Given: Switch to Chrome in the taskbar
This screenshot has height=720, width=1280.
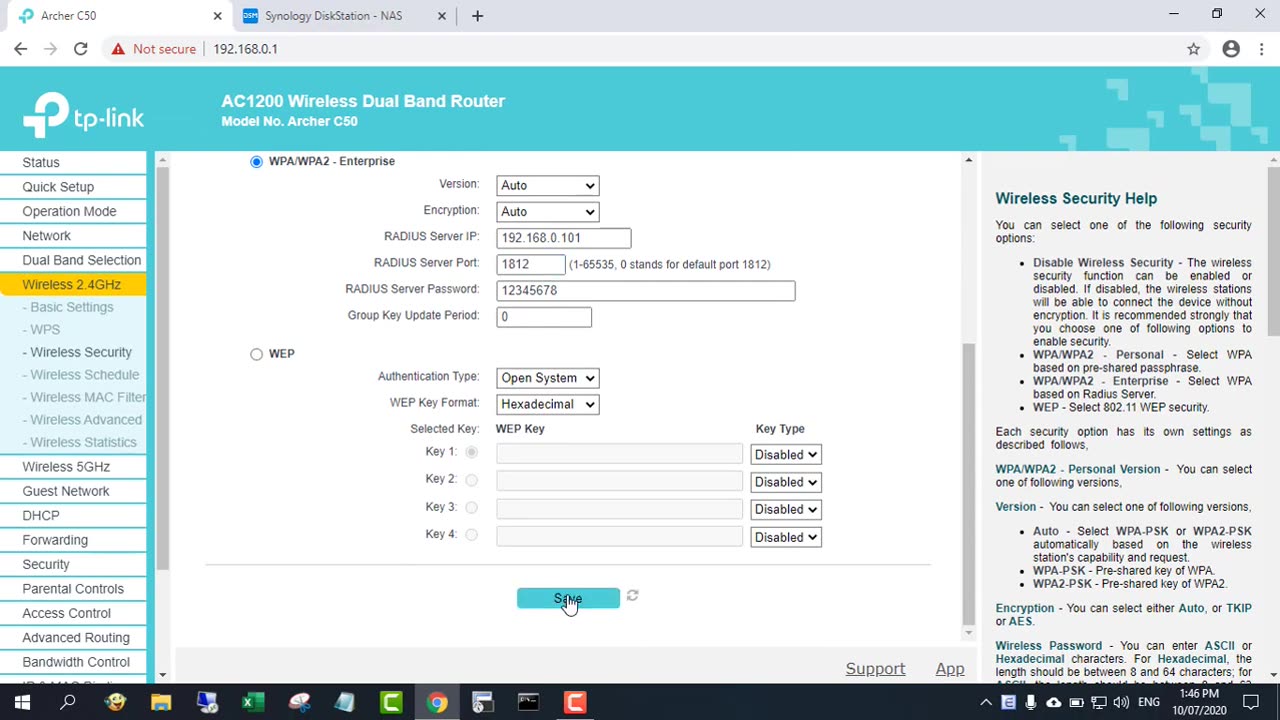Looking at the screenshot, I should click(437, 702).
